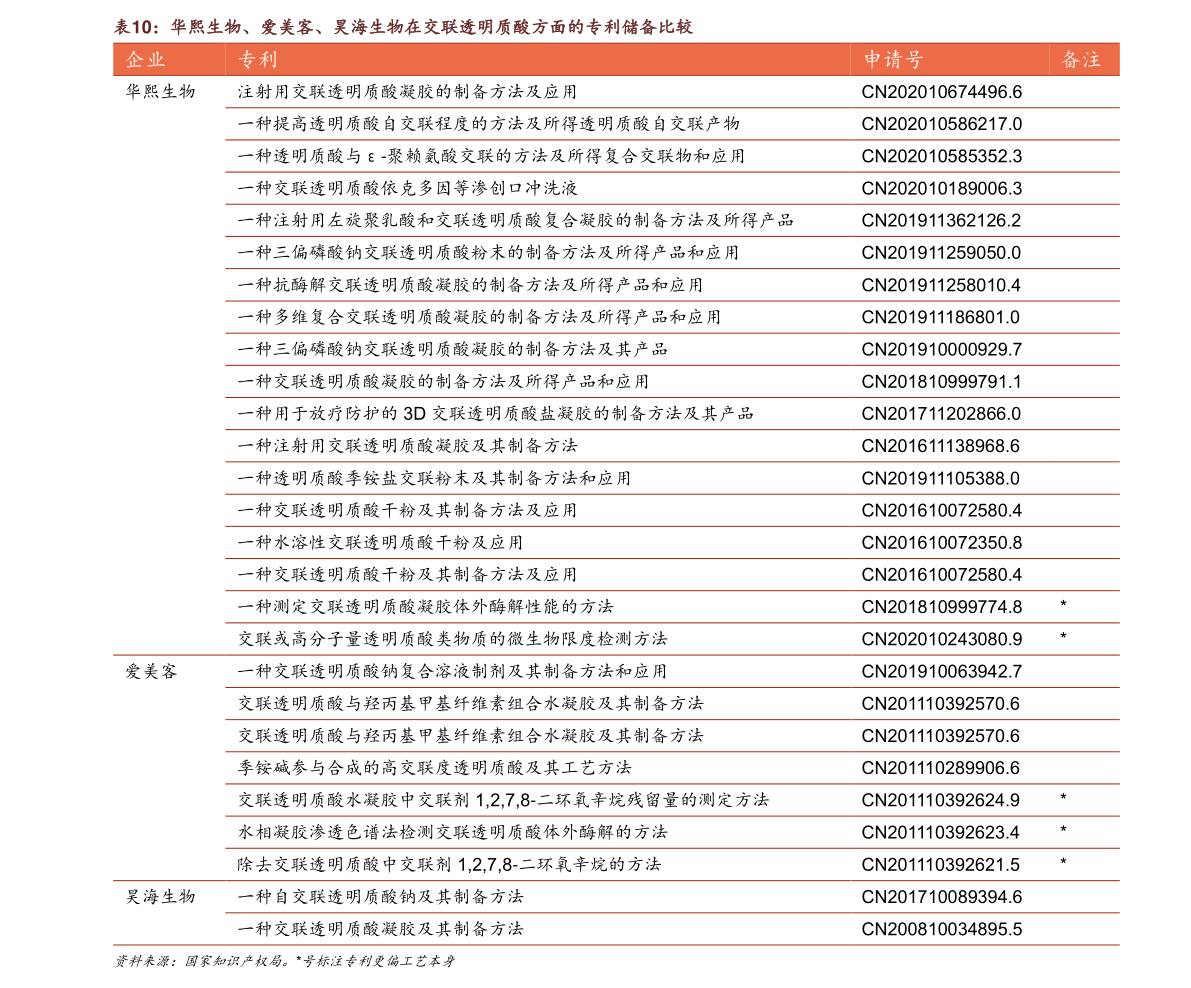The image size is (1191, 988).
Task: Select the 昊海生物 company cell
Action: point(160,897)
